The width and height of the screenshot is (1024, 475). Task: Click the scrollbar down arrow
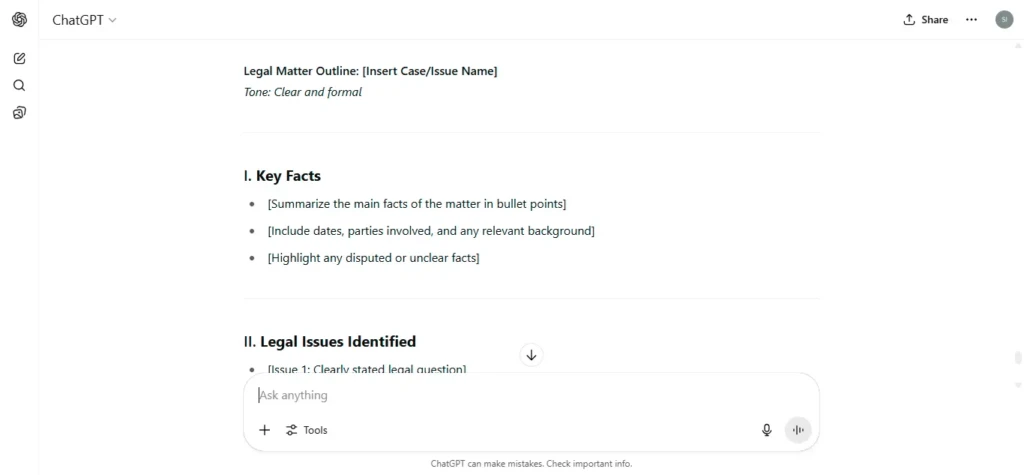pyautogui.click(x=1017, y=385)
